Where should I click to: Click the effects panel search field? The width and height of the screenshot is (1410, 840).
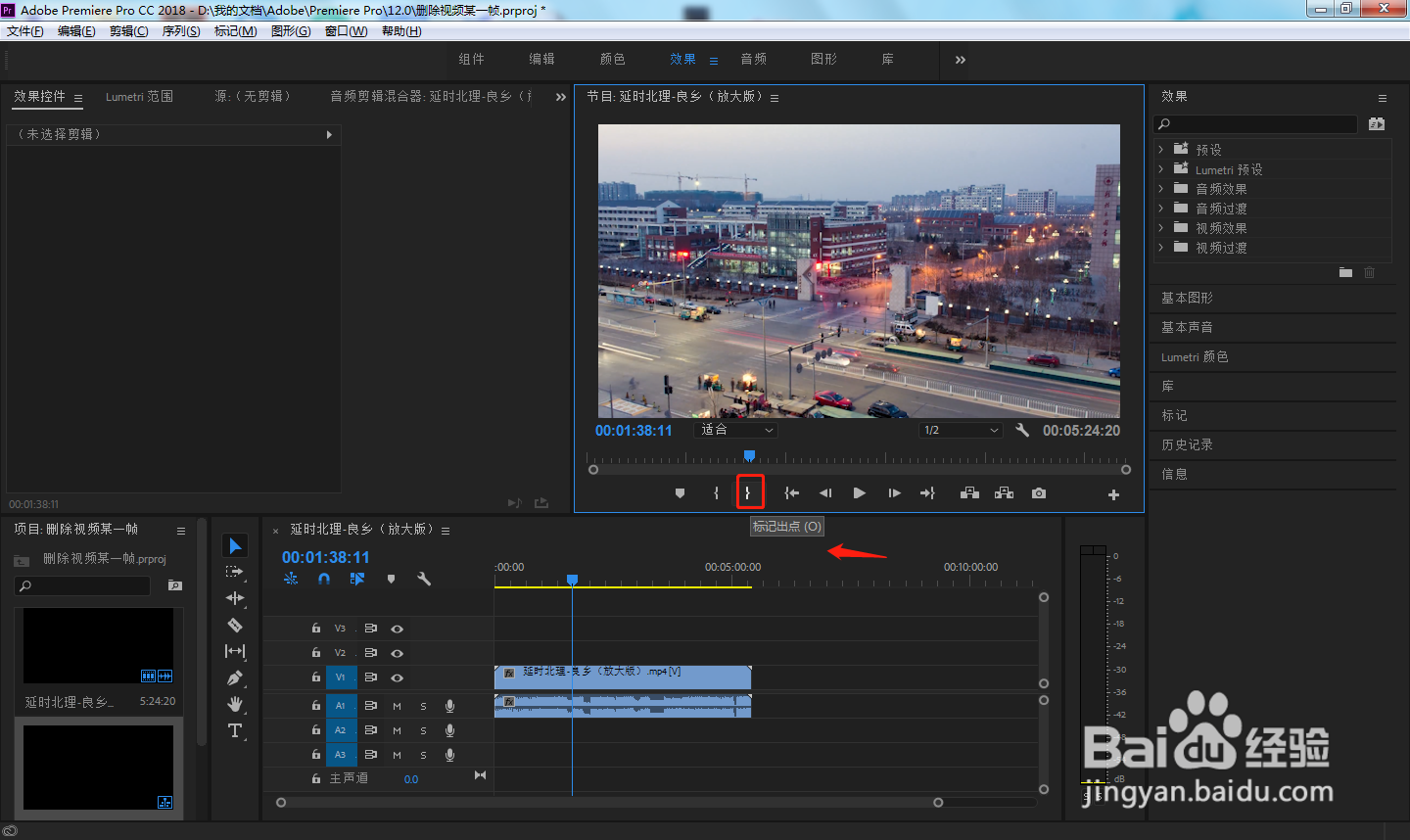[1256, 124]
